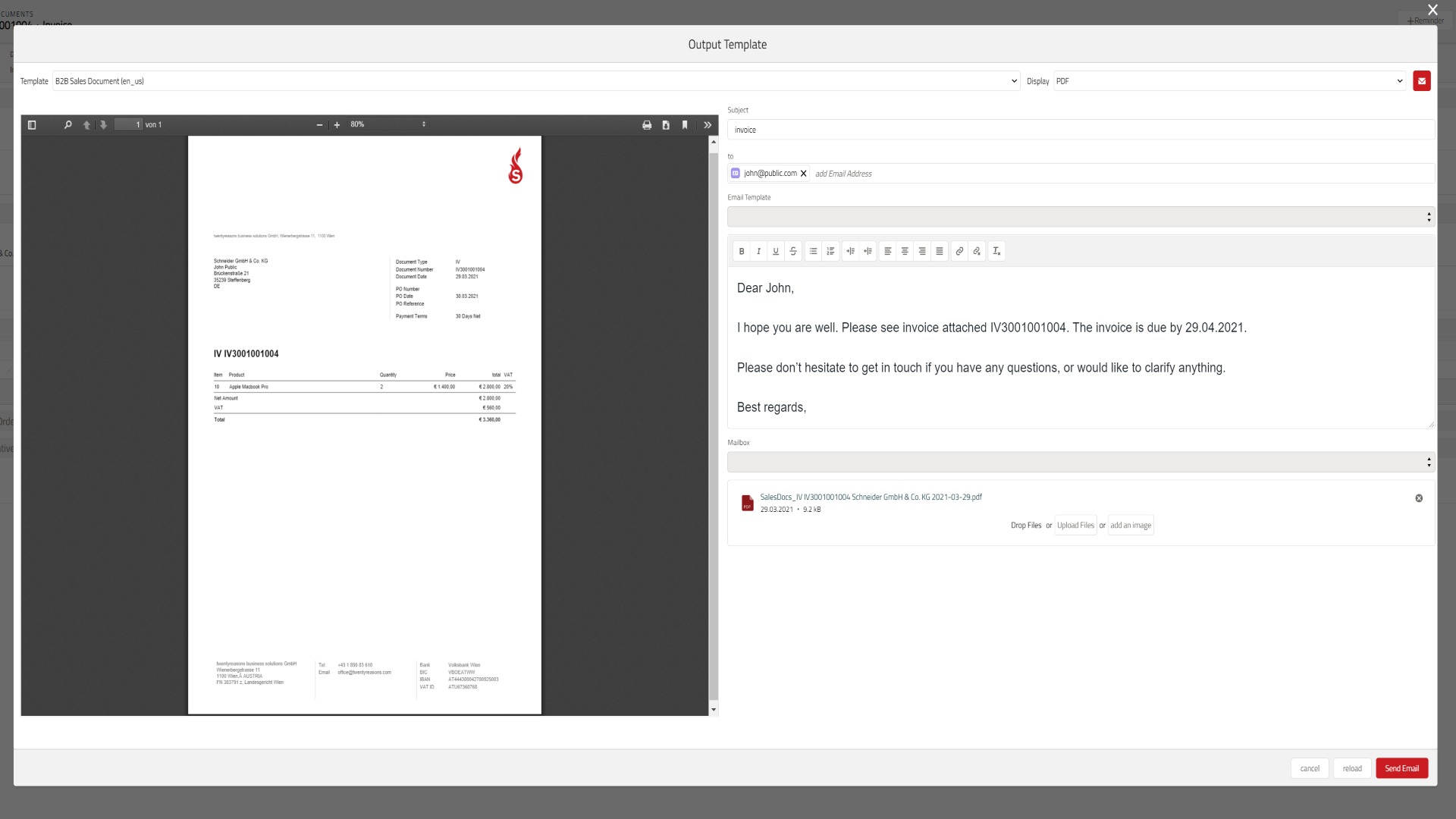Open the search tool in PDF viewer
Image resolution: width=1456 pixels, height=819 pixels.
click(67, 125)
